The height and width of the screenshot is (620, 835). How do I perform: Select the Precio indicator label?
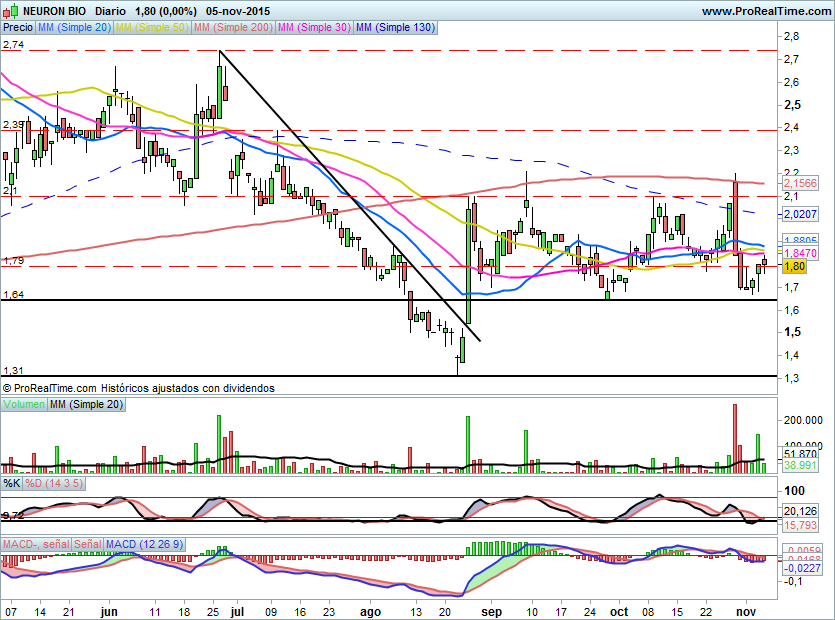(18, 28)
